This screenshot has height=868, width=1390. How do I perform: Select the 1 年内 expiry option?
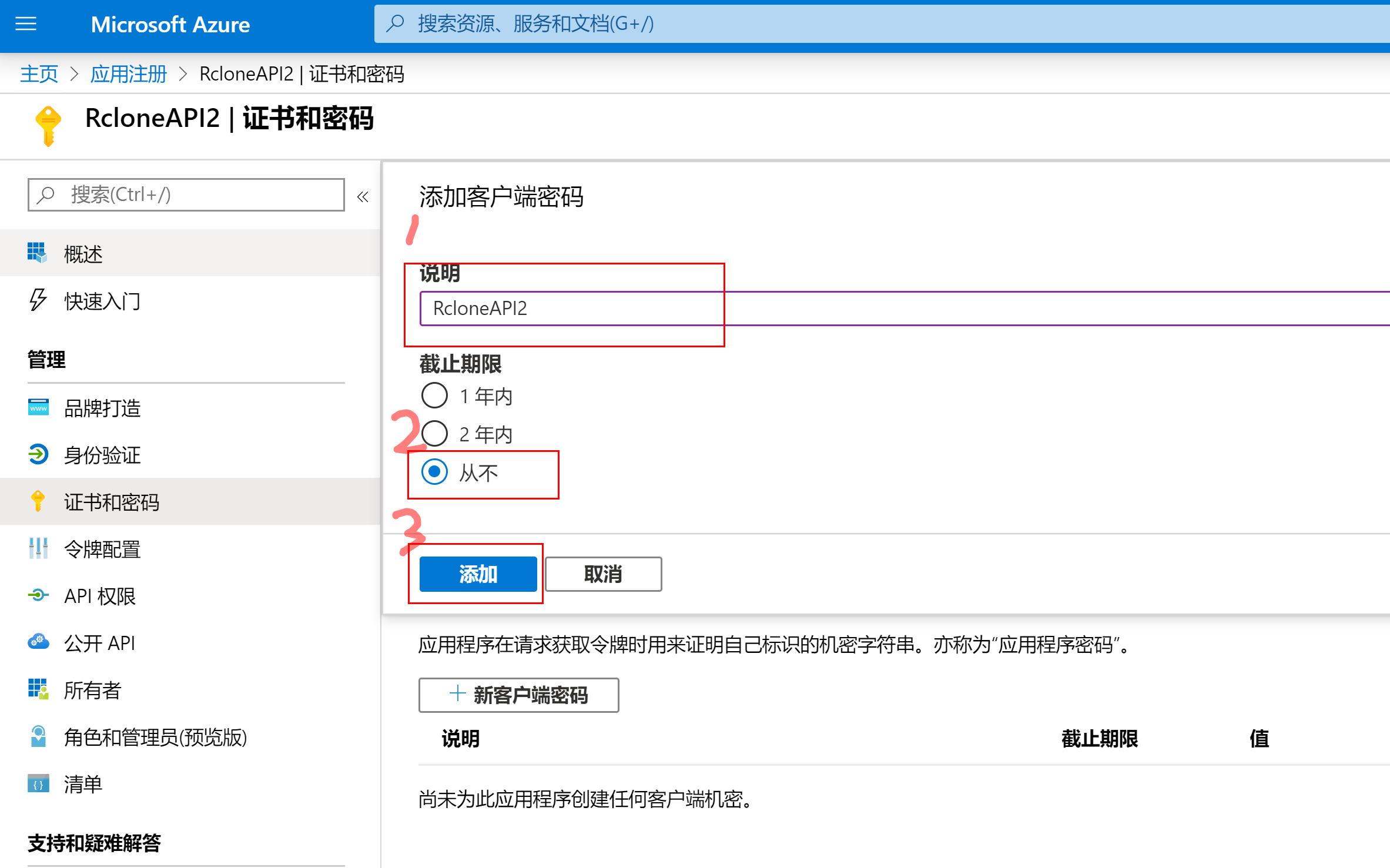coord(434,396)
